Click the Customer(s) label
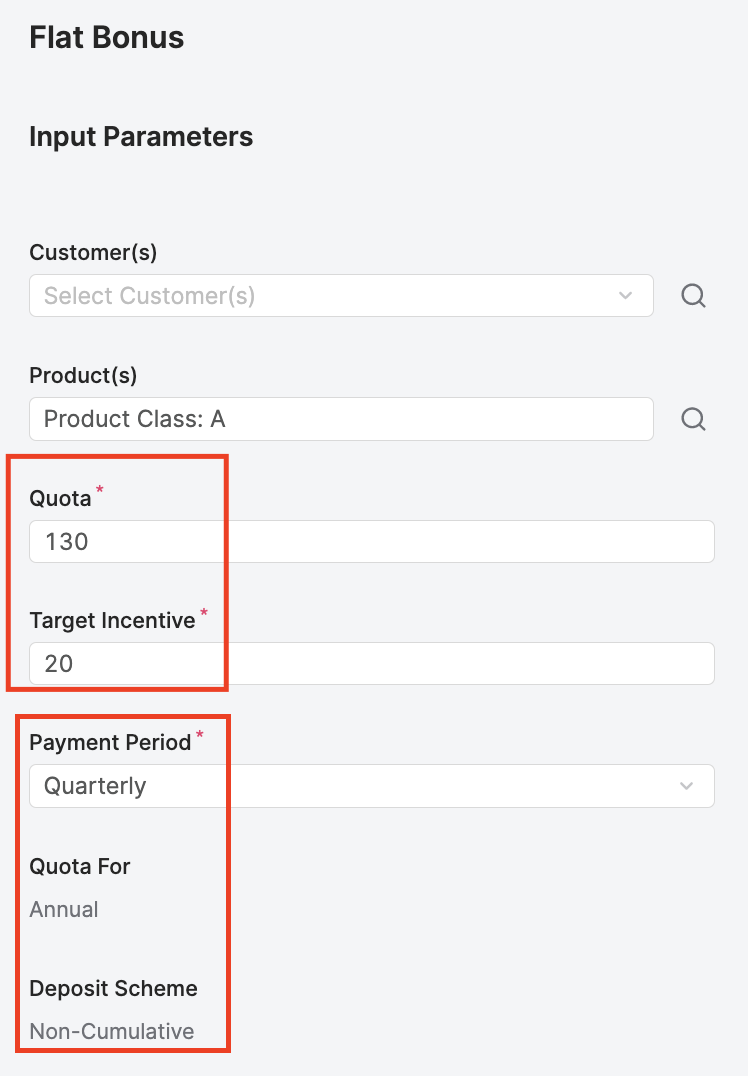 (x=93, y=253)
